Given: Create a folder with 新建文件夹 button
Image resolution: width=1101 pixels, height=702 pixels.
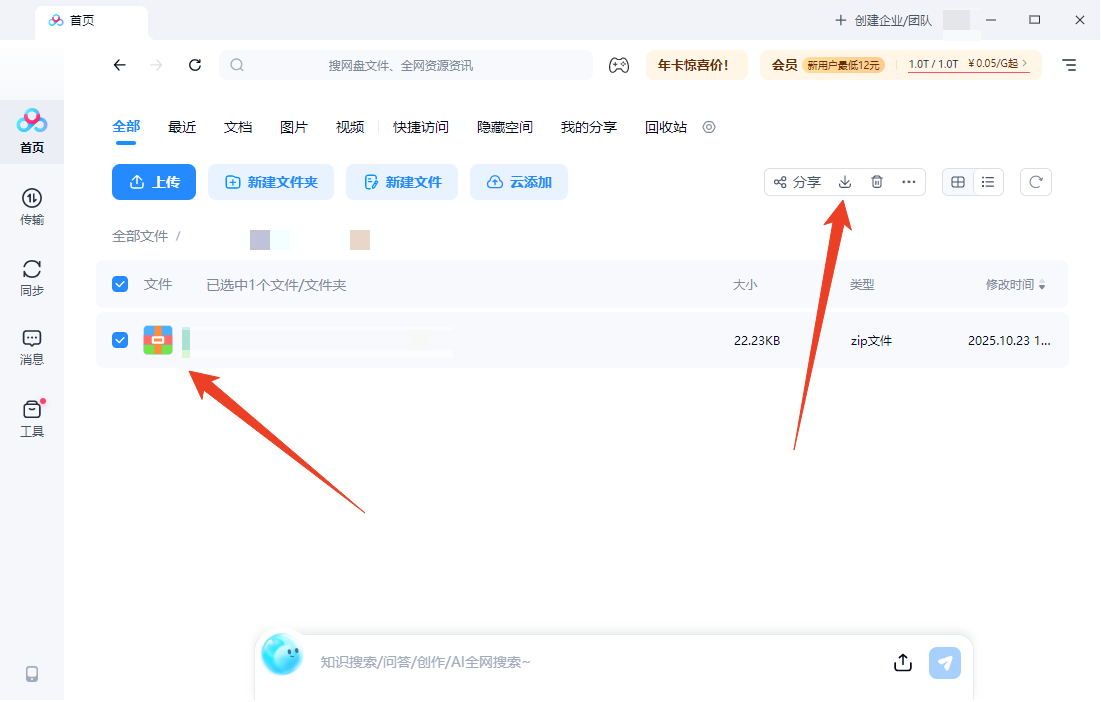Looking at the screenshot, I should click(x=271, y=182).
